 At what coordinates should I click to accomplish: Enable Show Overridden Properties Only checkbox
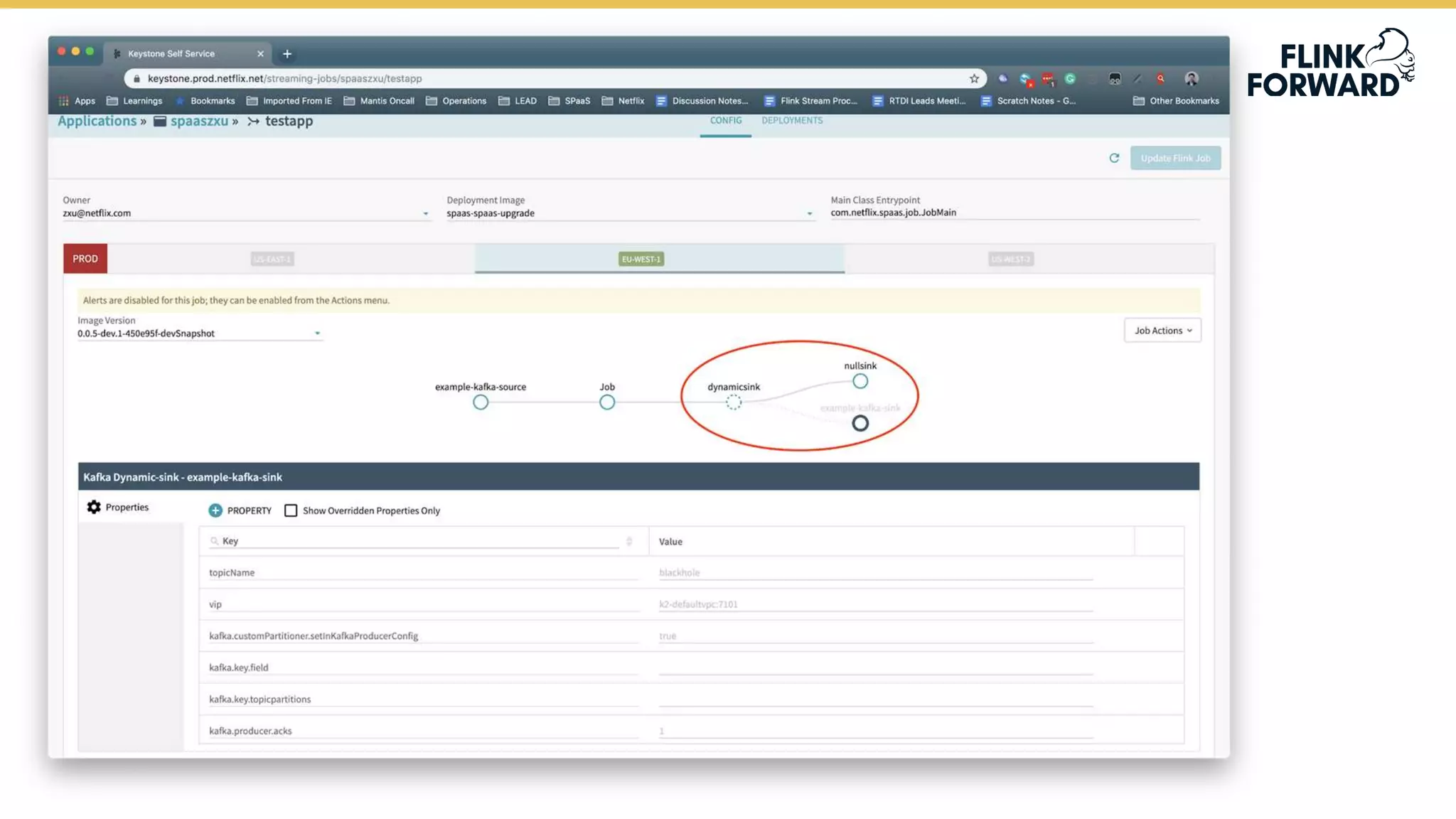tap(291, 510)
